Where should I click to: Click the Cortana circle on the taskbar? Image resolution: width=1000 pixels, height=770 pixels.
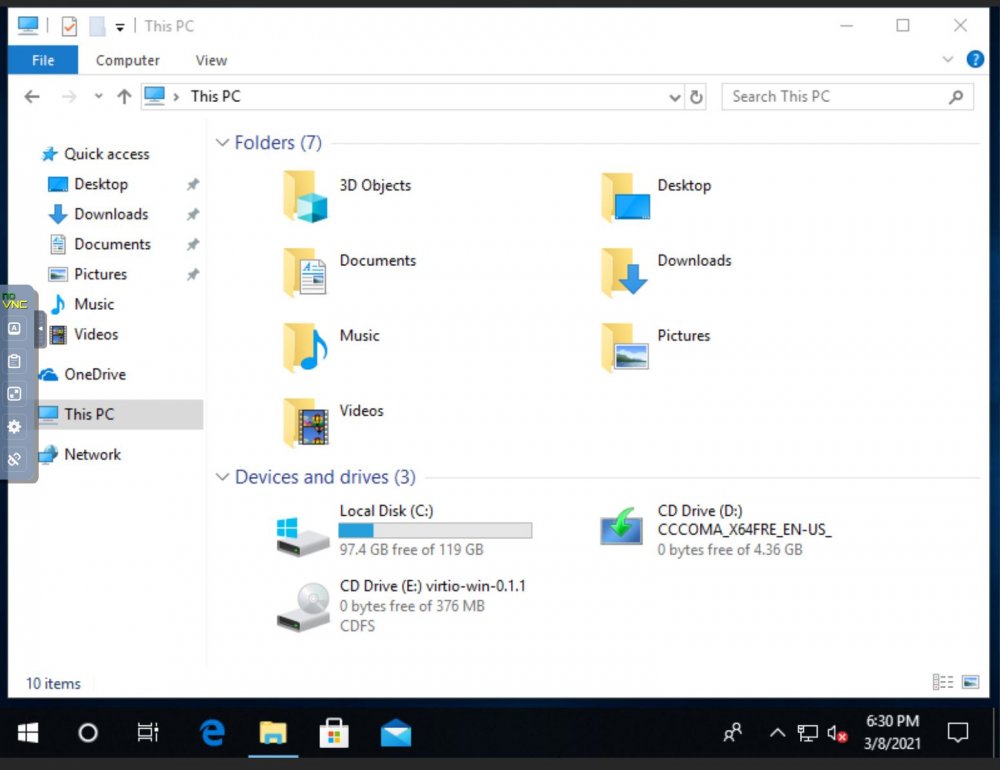pos(88,732)
